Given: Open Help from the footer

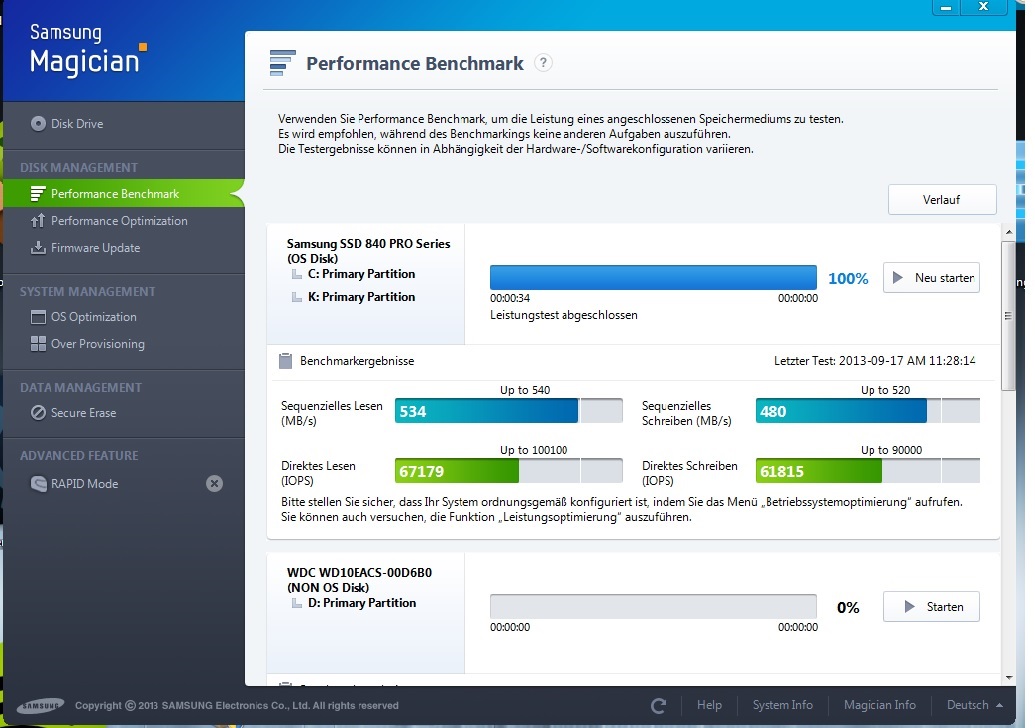Looking at the screenshot, I should click(x=709, y=705).
